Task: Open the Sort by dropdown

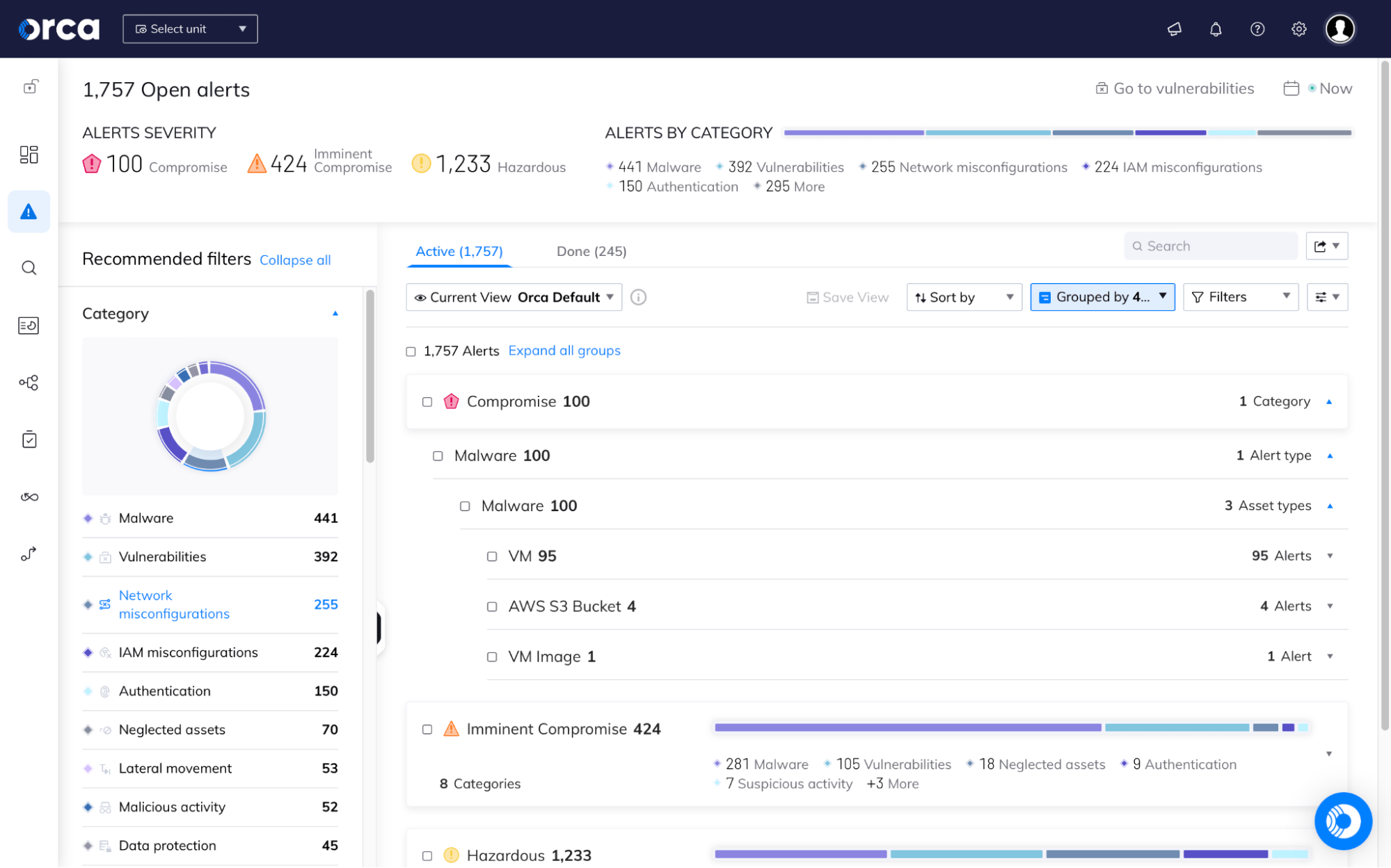Action: [x=964, y=297]
